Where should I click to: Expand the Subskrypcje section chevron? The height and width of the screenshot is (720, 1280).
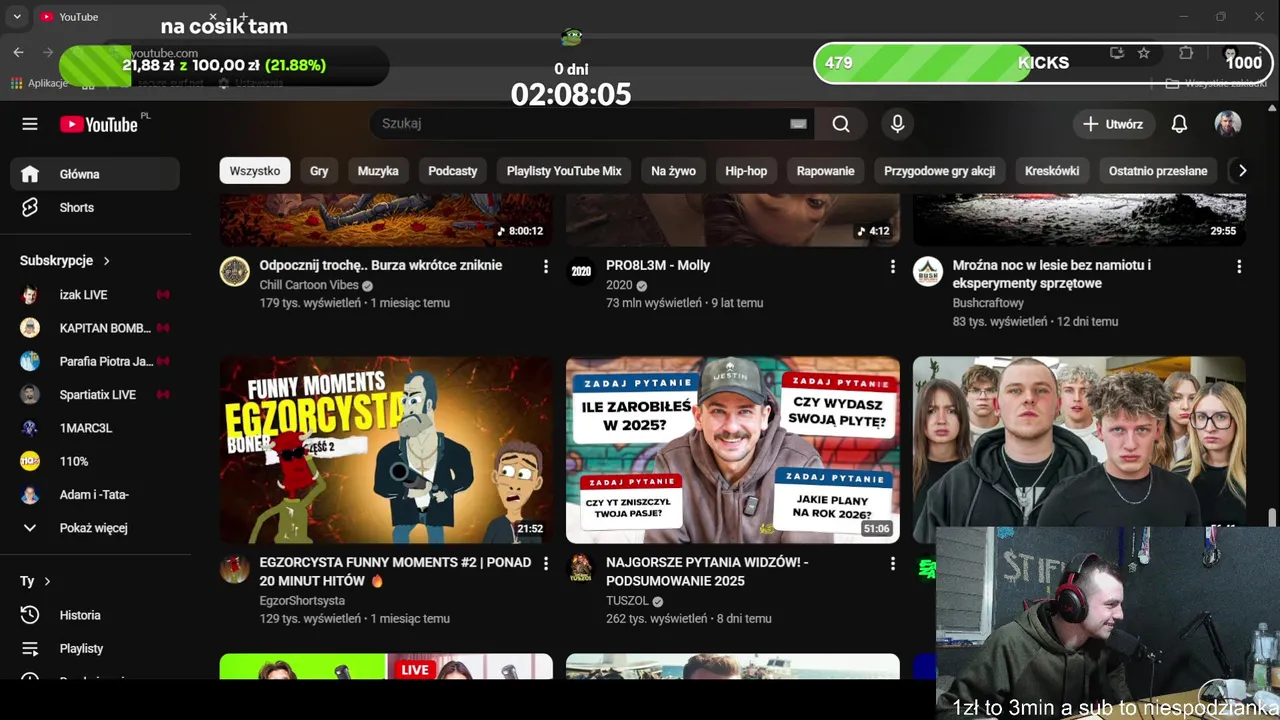pos(106,260)
